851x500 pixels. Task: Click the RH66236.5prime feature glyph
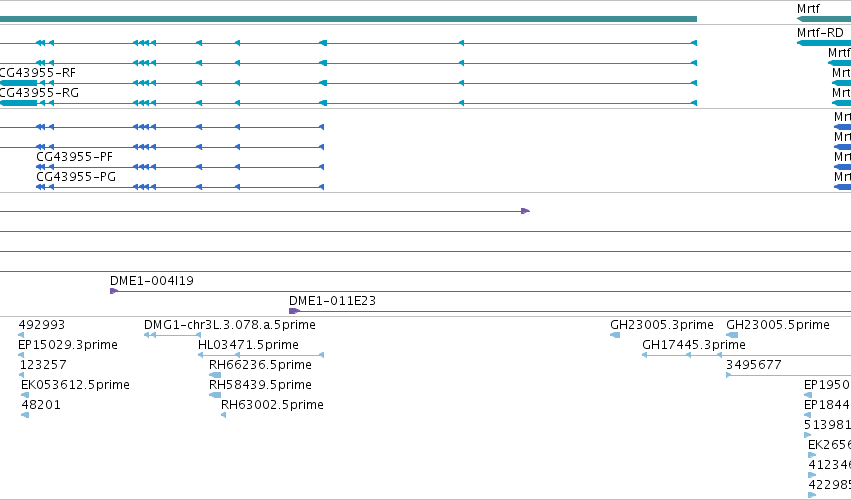215,375
